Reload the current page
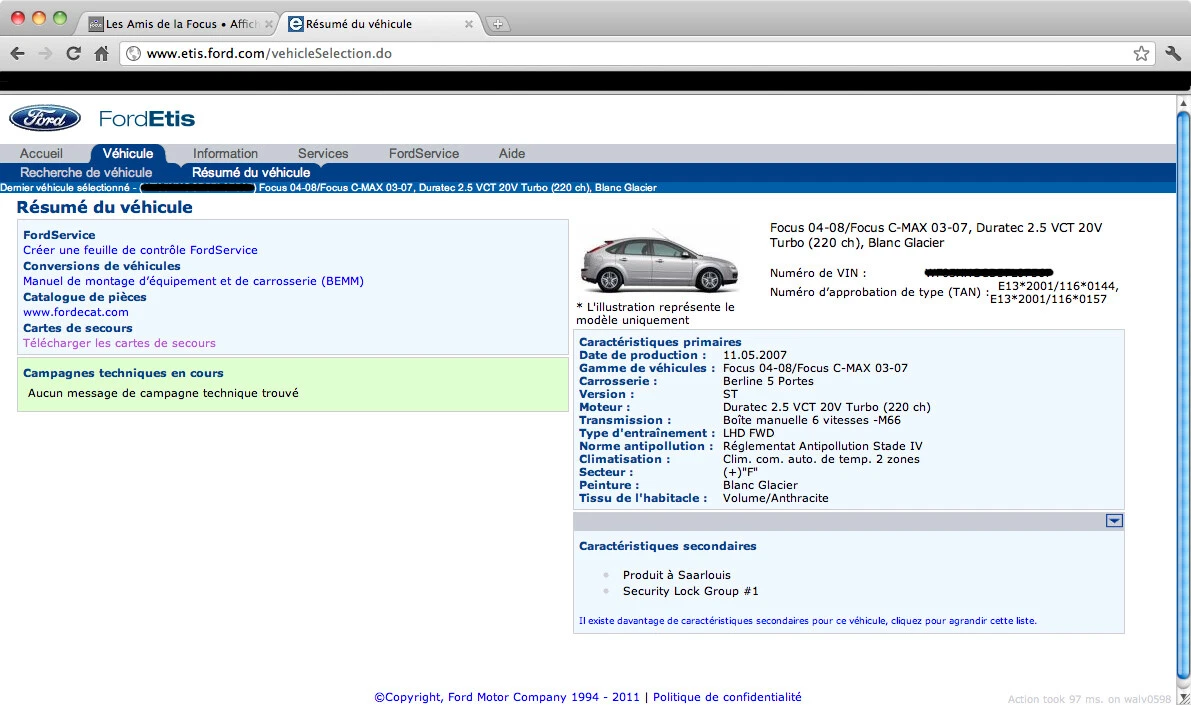The width and height of the screenshot is (1191, 705). click(x=73, y=53)
